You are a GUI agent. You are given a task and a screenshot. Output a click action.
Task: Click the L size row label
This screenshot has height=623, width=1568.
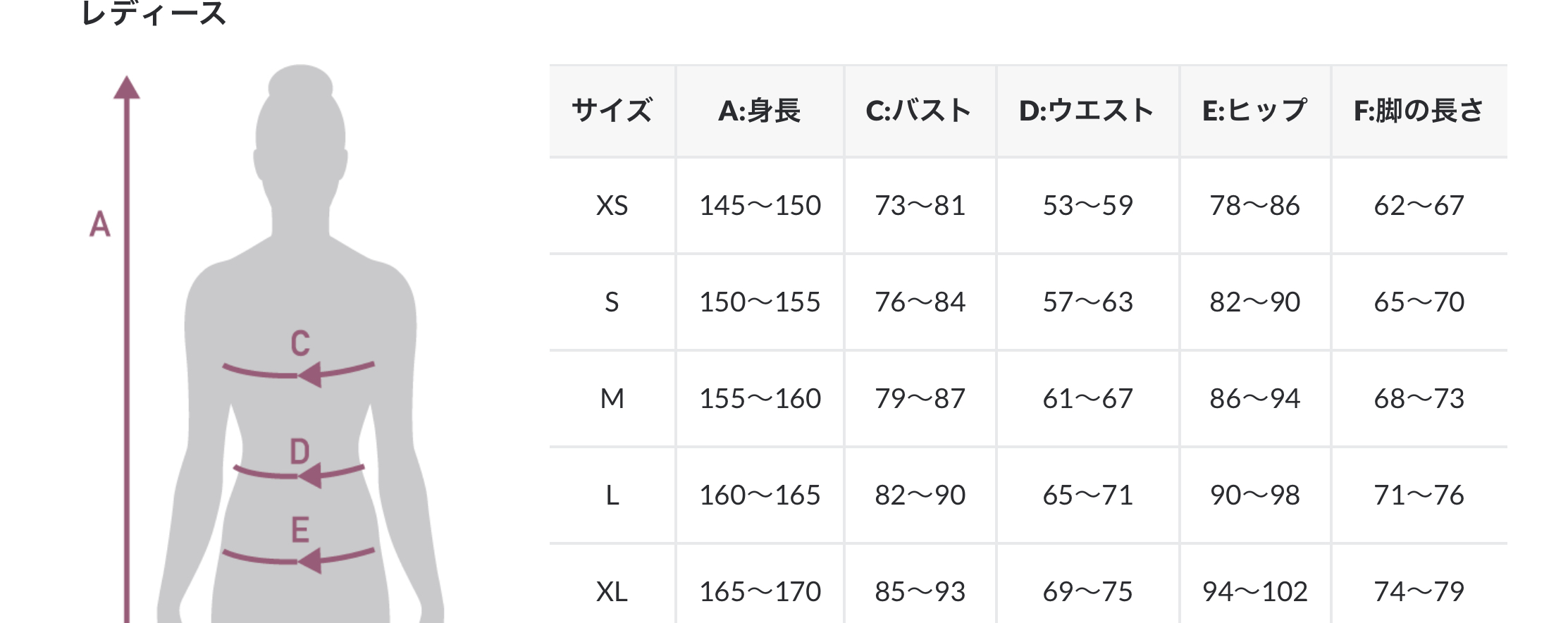(612, 495)
